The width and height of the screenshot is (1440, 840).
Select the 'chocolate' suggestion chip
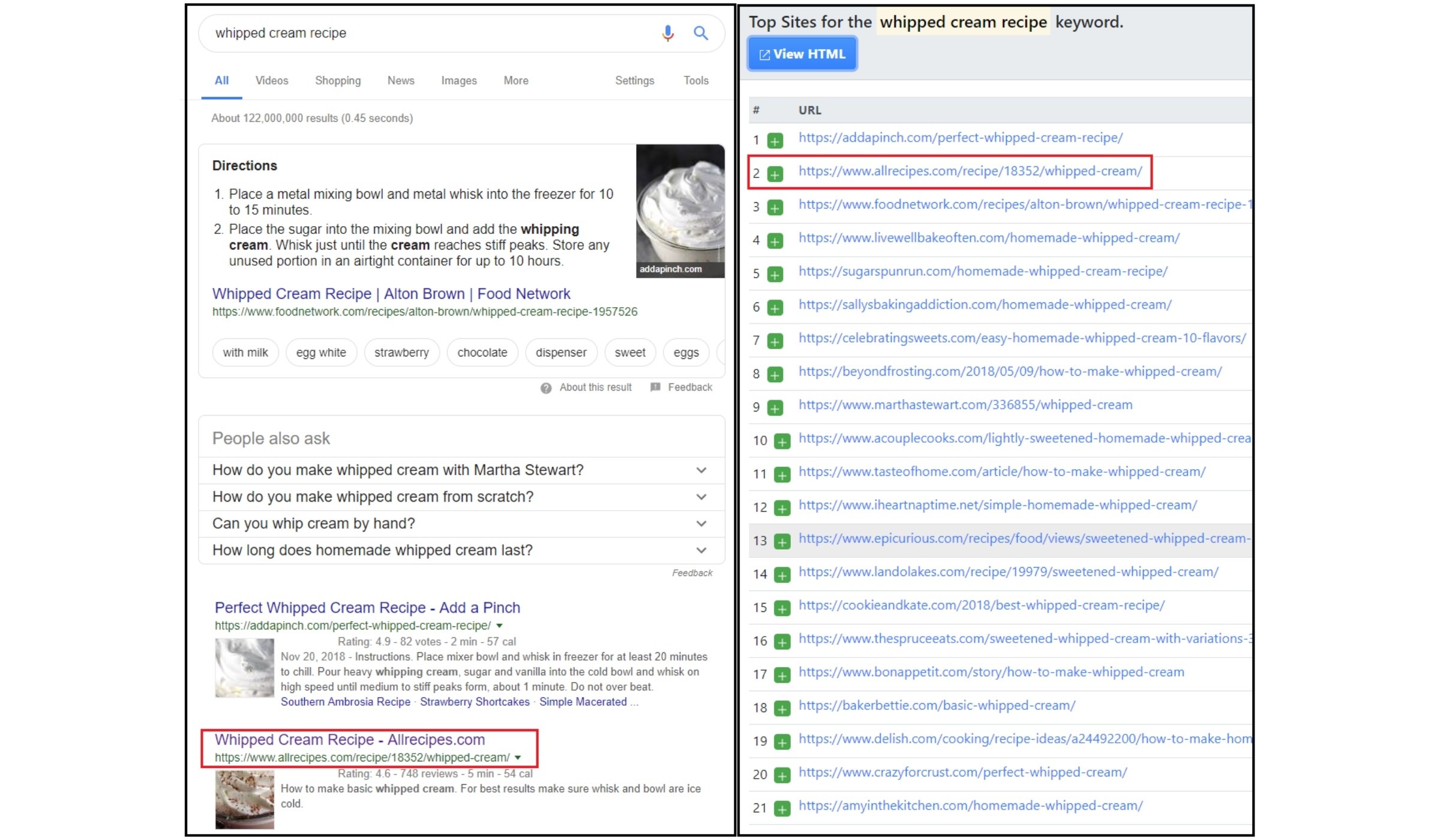click(482, 353)
